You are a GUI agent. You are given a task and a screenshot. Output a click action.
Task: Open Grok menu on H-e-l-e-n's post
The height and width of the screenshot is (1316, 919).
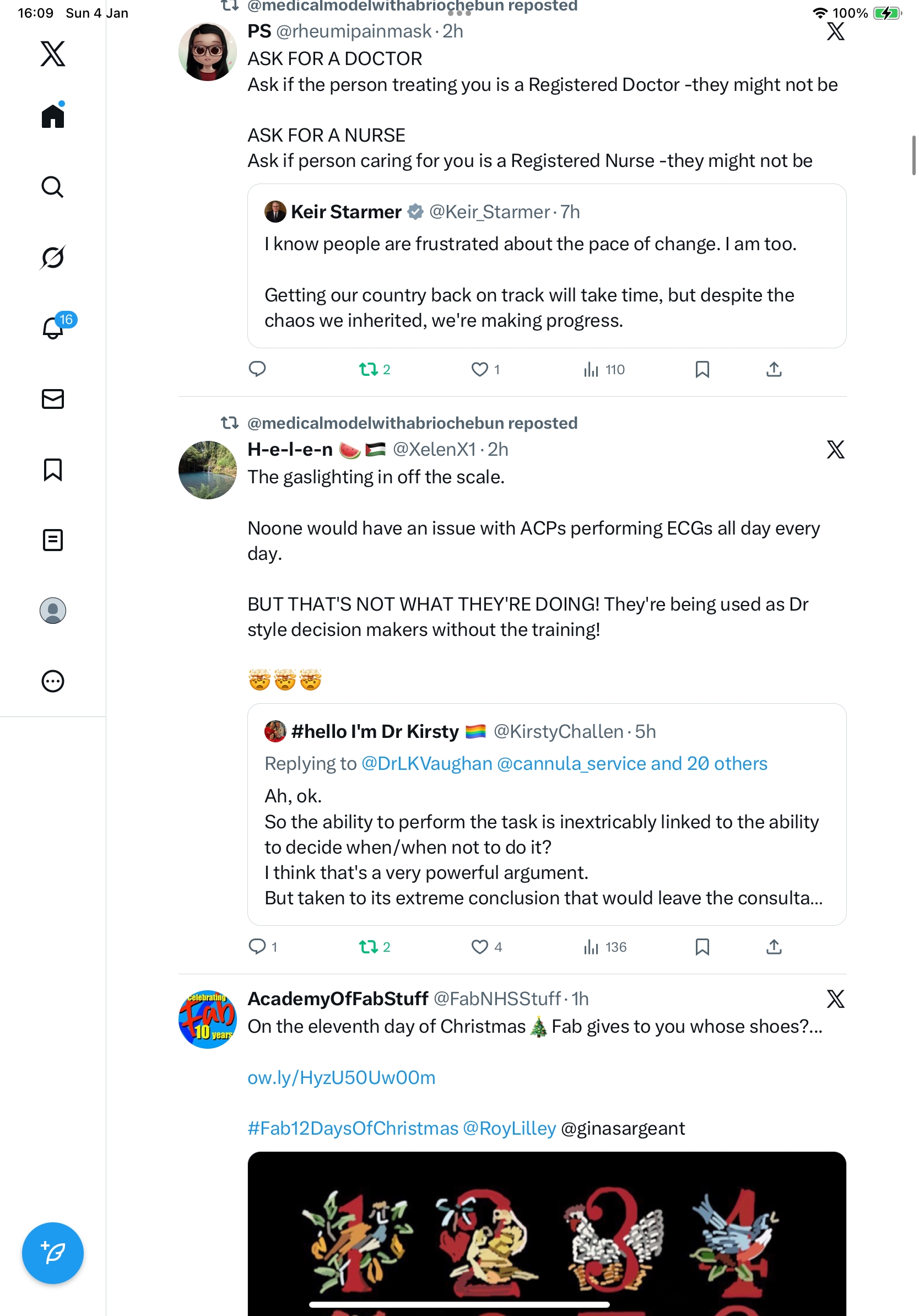point(835,449)
